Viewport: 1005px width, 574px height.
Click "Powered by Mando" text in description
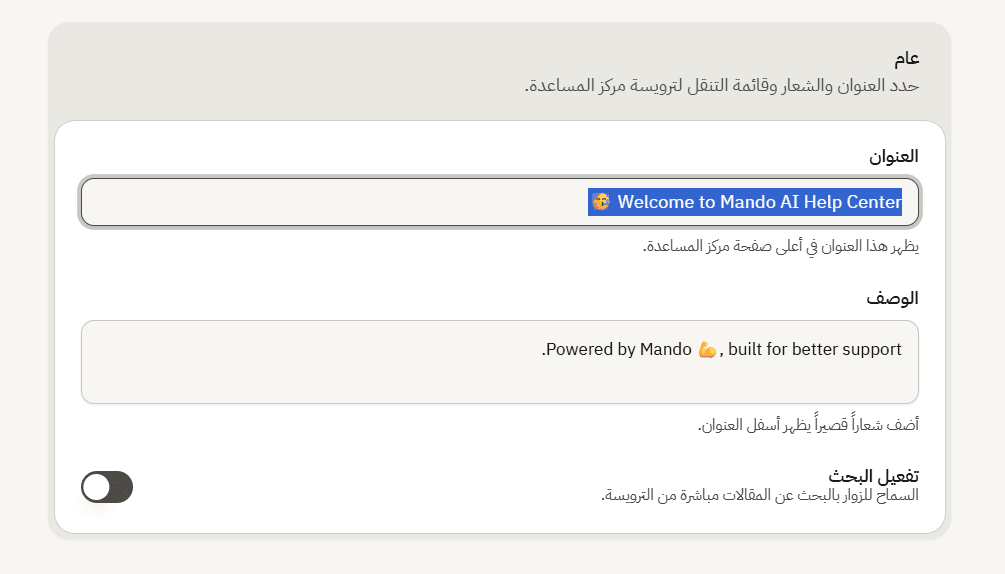[619, 349]
